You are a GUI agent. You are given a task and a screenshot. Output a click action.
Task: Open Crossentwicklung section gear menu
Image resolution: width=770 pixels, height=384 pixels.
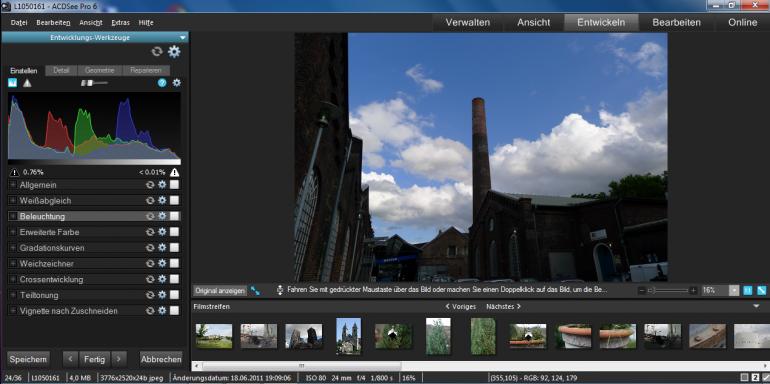pyautogui.click(x=162, y=279)
